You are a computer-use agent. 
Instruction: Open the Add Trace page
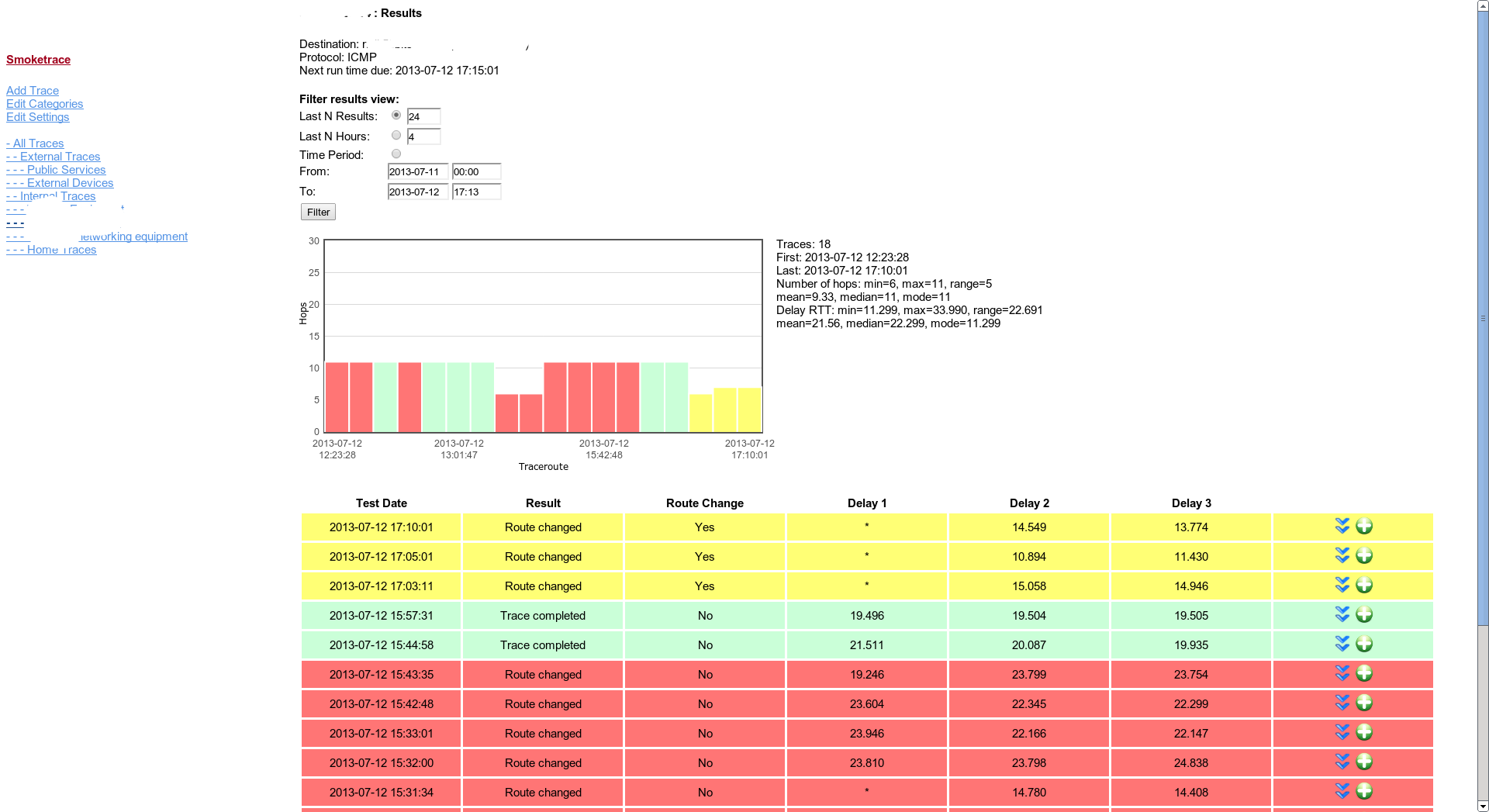(32, 90)
